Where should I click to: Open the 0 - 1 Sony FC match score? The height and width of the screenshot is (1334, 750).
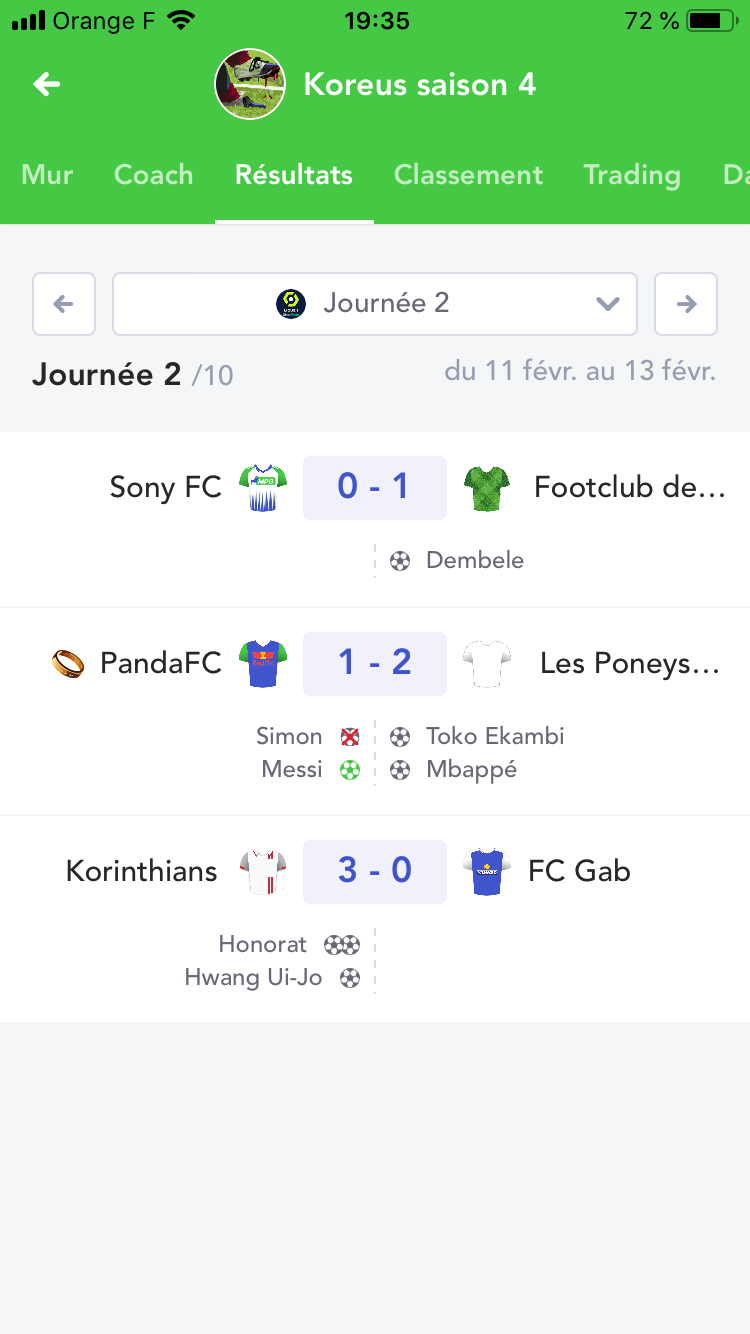[x=375, y=488]
